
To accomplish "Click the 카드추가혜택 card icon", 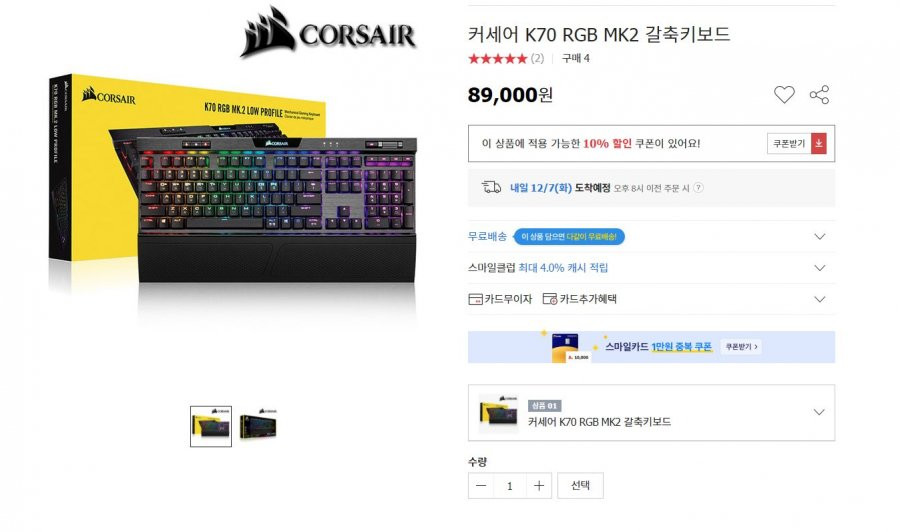I will coord(550,299).
